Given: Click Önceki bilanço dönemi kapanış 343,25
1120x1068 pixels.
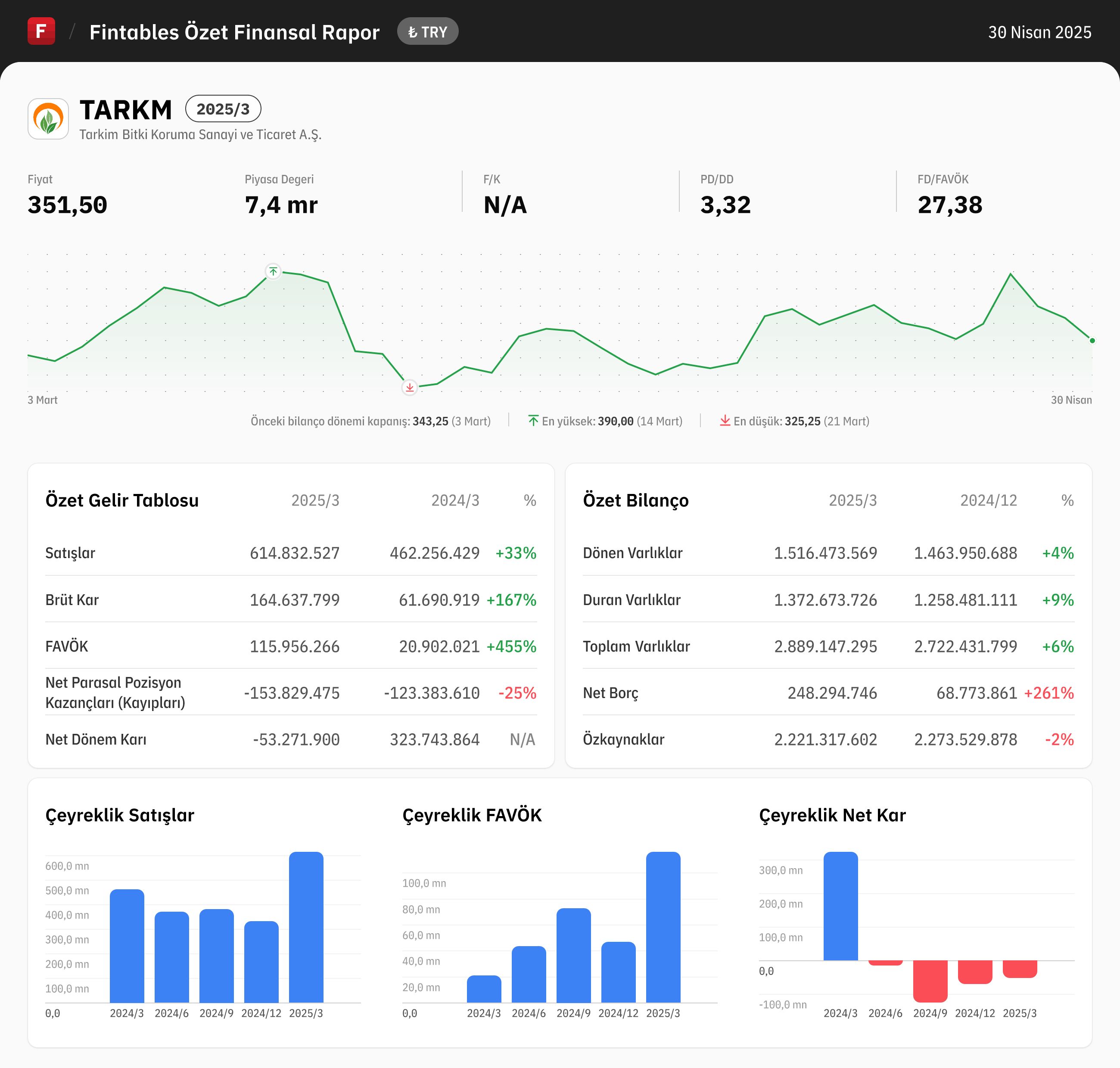Looking at the screenshot, I should tap(370, 421).
